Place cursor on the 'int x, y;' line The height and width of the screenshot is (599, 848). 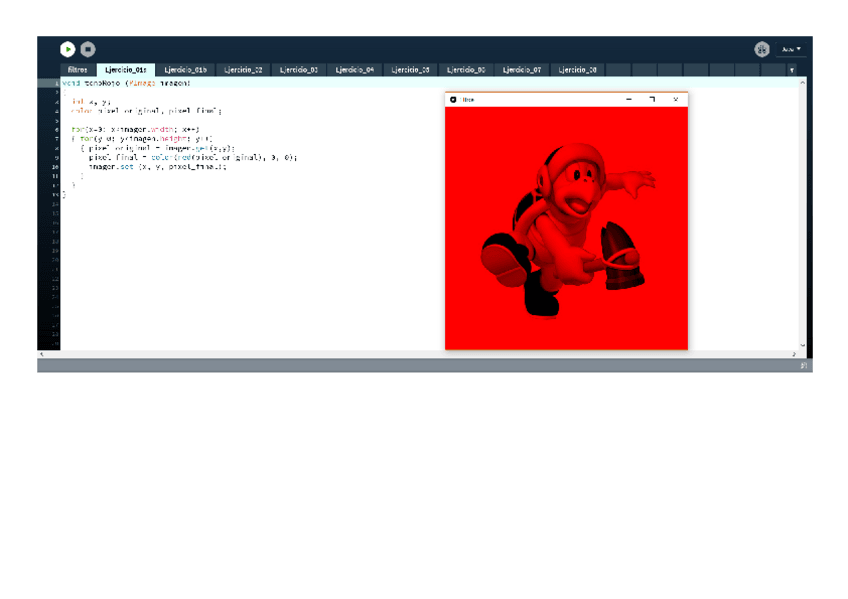click(x=90, y=102)
